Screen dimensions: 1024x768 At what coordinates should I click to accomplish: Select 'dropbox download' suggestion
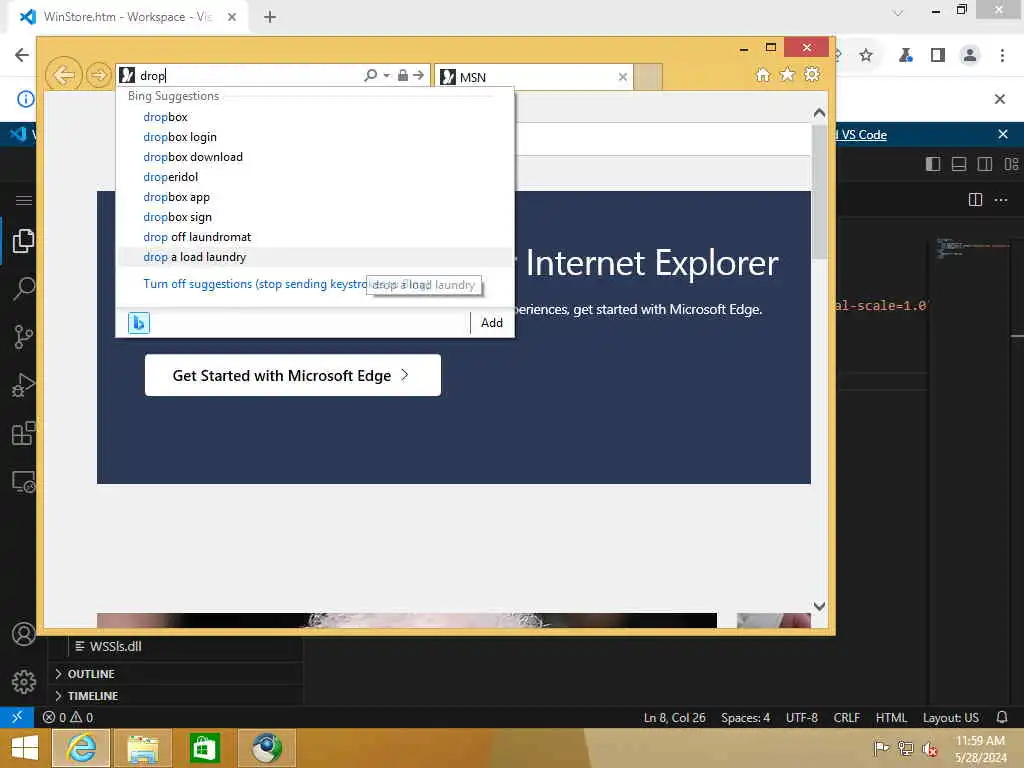(x=315, y=157)
